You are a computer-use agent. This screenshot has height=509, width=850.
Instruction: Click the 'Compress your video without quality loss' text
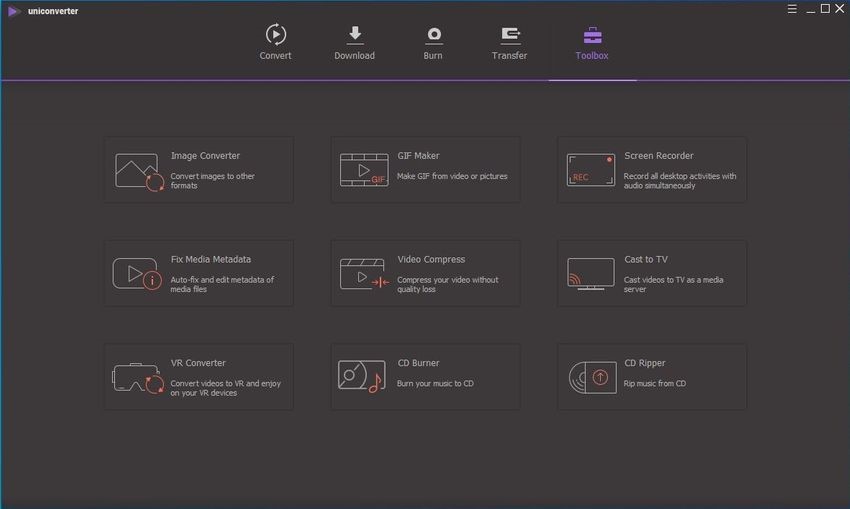point(447,285)
